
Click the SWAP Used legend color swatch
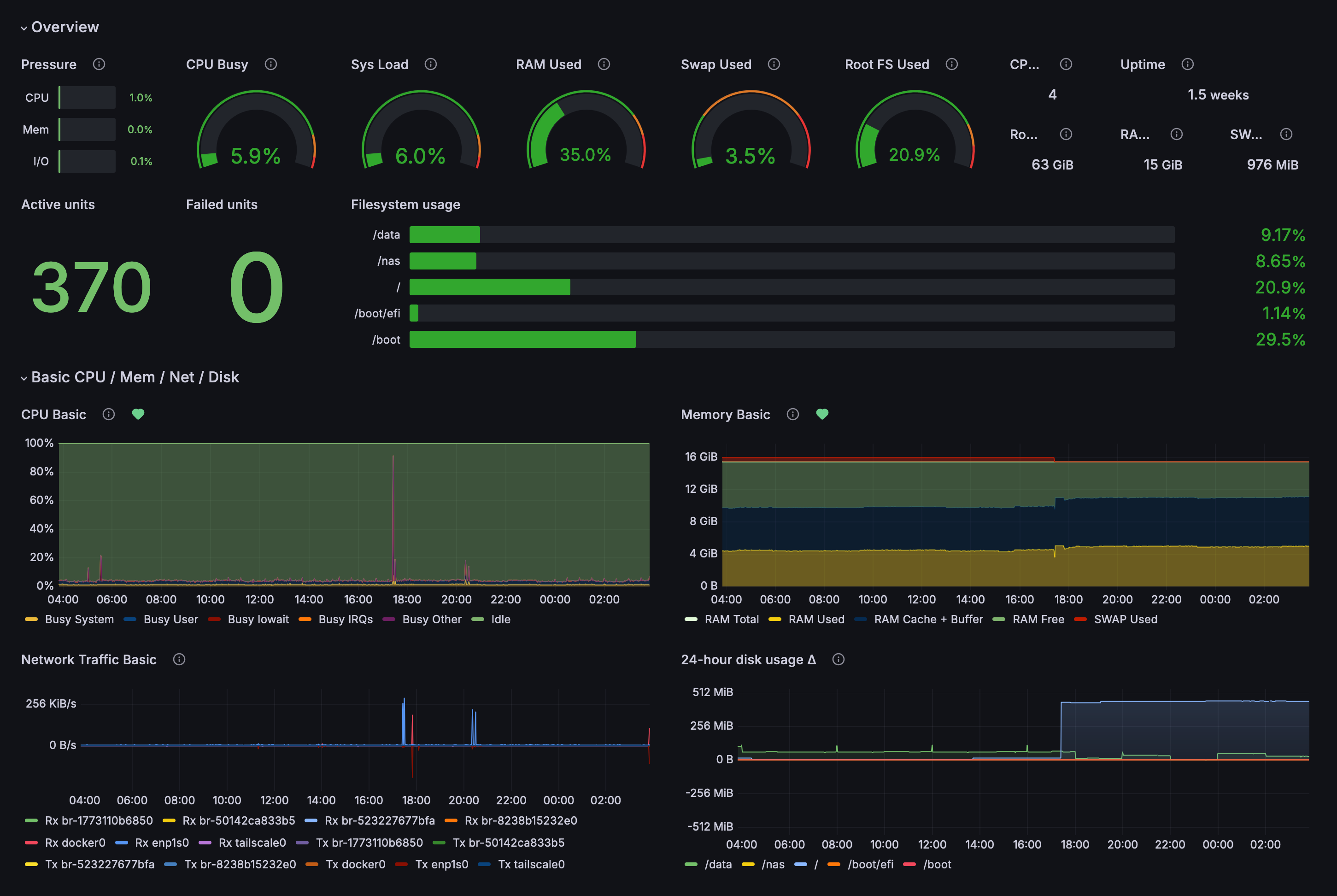(x=1080, y=620)
